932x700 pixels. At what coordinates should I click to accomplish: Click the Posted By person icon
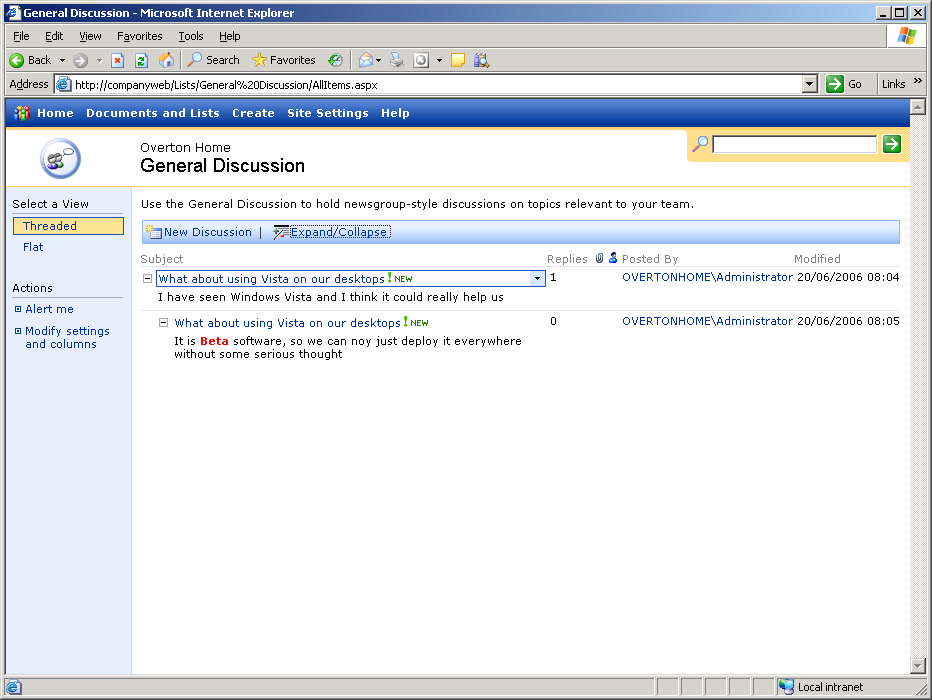[x=613, y=258]
